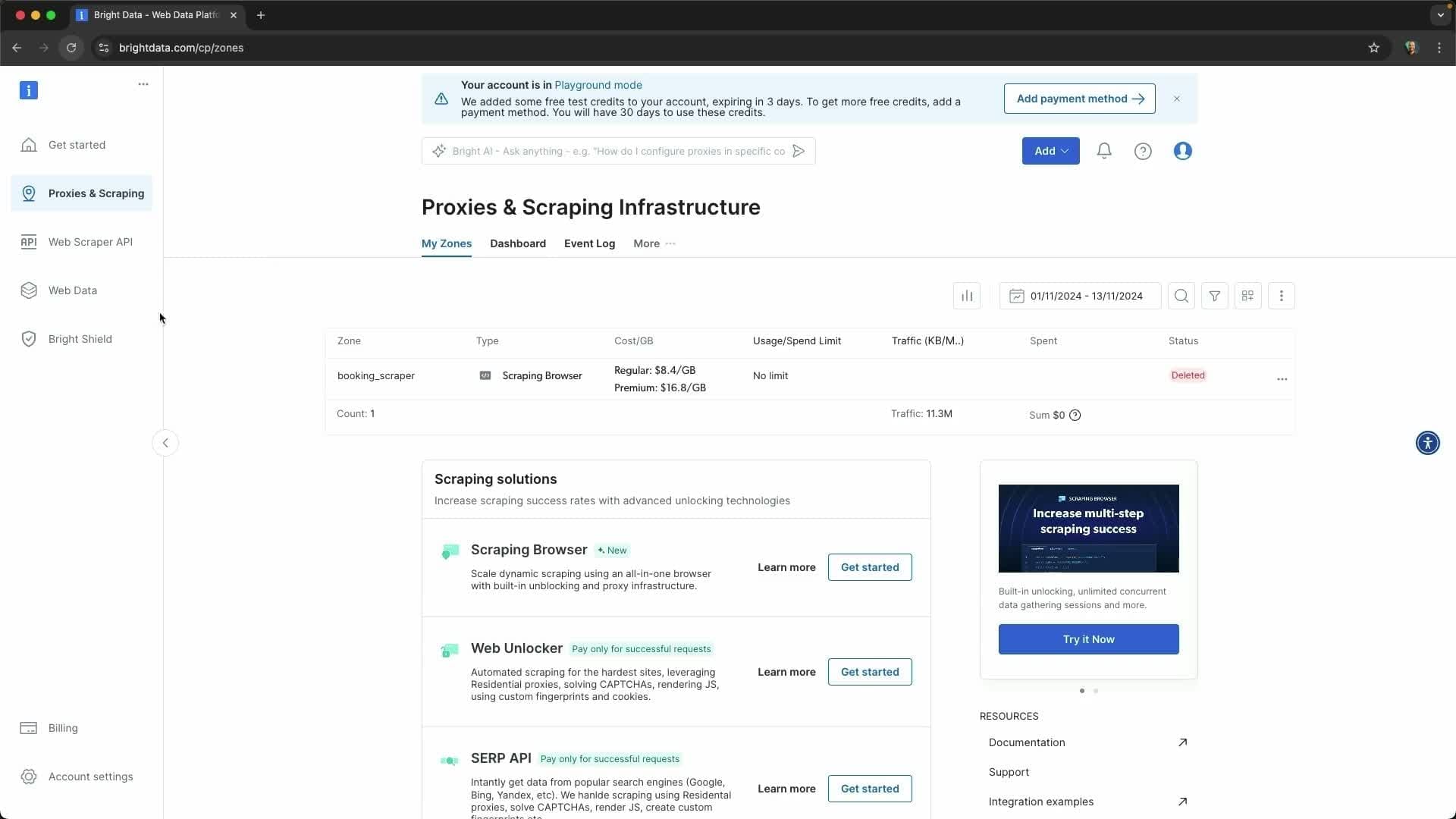Open Billing page
The width and height of the screenshot is (1456, 819).
tap(82, 728)
